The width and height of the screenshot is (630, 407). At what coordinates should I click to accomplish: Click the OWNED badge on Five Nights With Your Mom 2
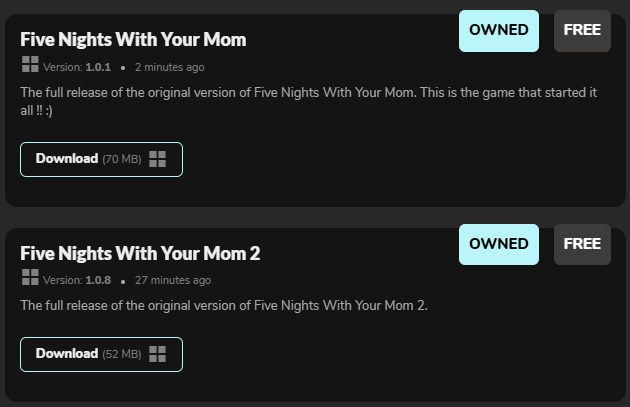click(498, 244)
